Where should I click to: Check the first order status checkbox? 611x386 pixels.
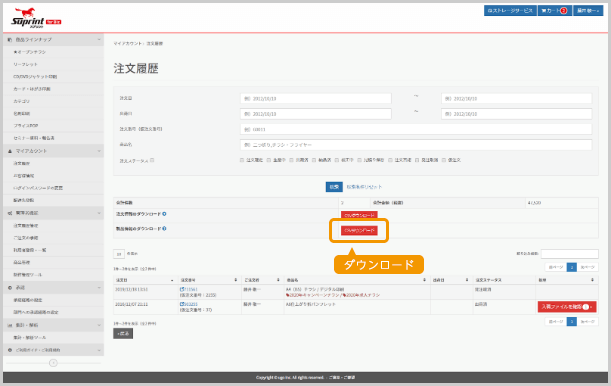coord(242,160)
